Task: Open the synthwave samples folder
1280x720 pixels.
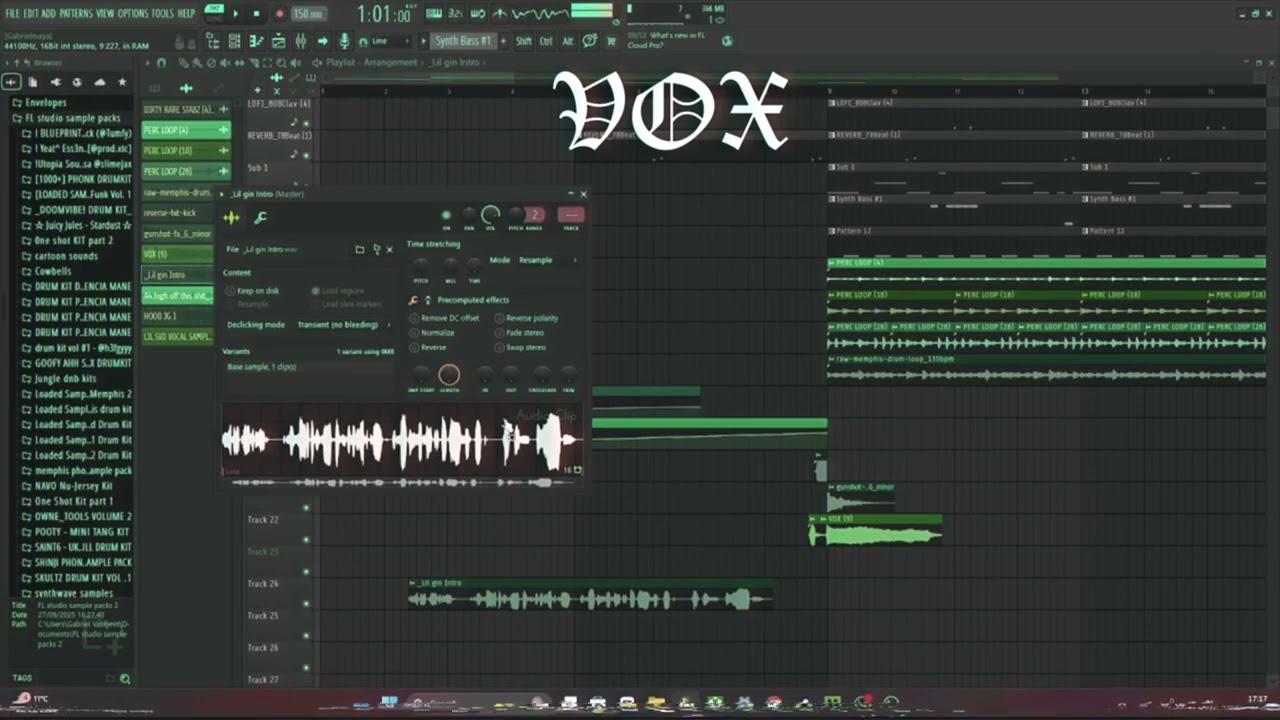Action: (74, 593)
